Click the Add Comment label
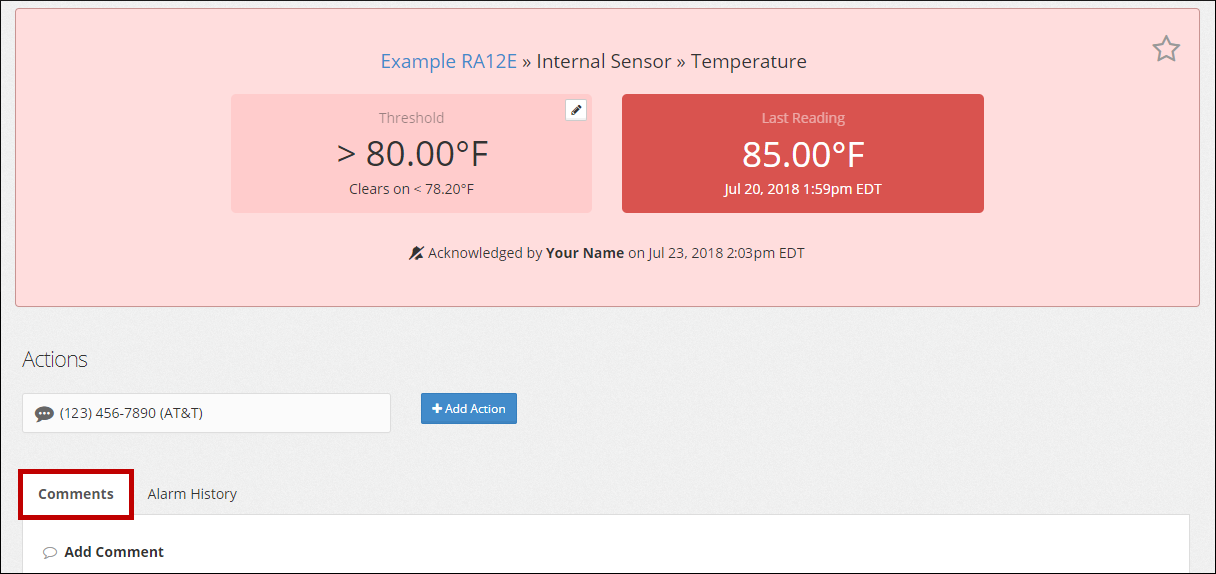This screenshot has width=1216, height=574. click(x=114, y=552)
